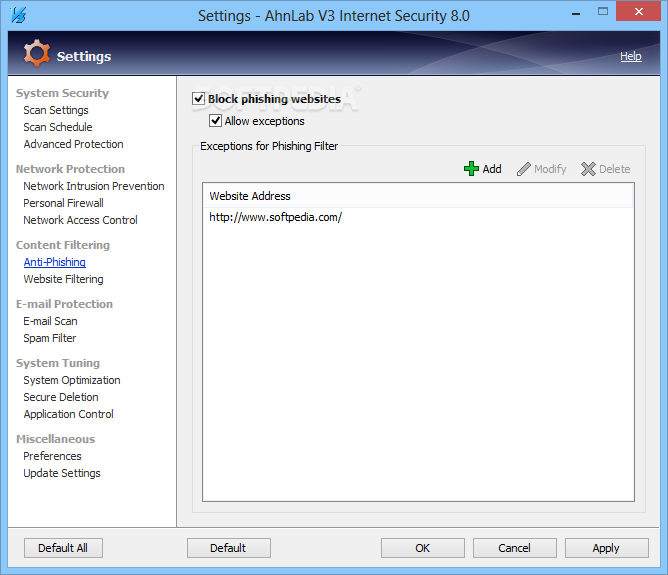Viewport: 668px width, 575px height.
Task: Click the Delete X icon
Action: [x=588, y=169]
